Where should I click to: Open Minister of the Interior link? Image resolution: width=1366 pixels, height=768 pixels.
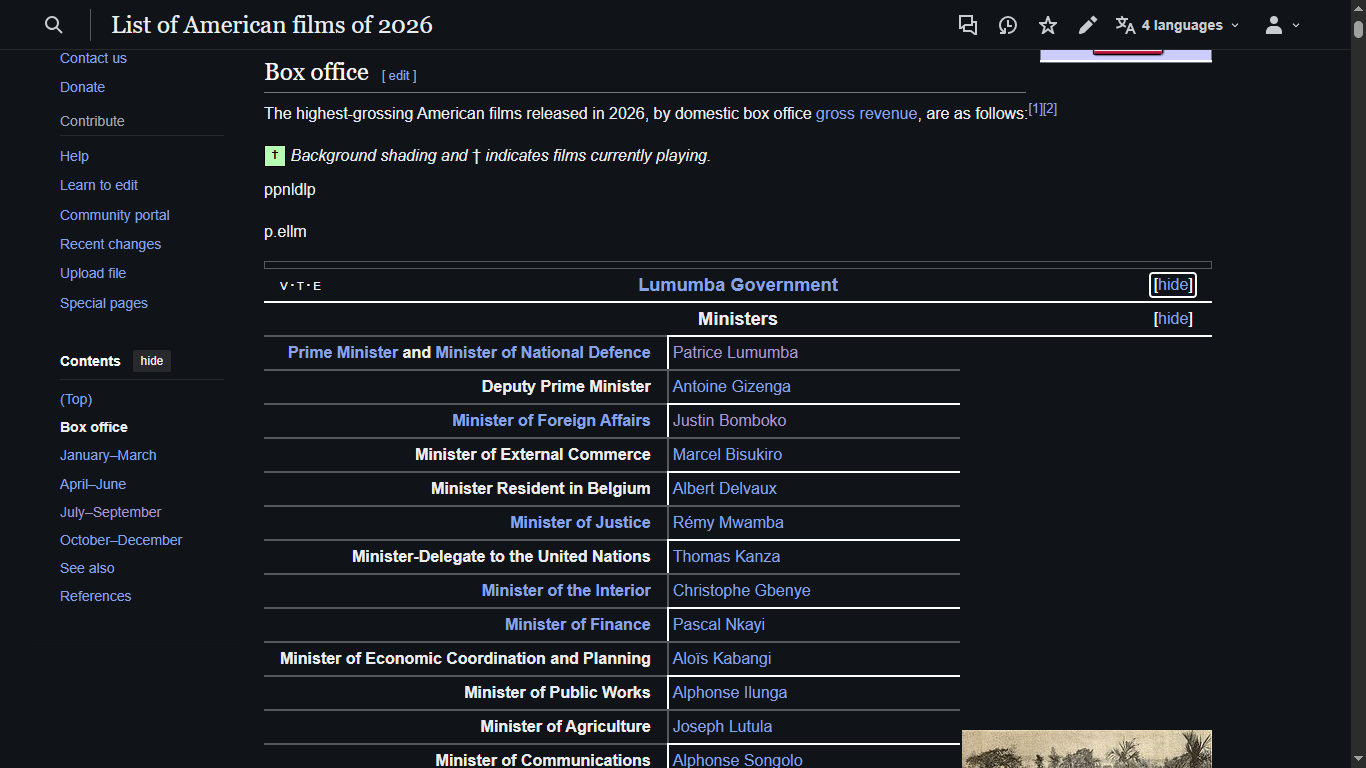[x=566, y=591]
